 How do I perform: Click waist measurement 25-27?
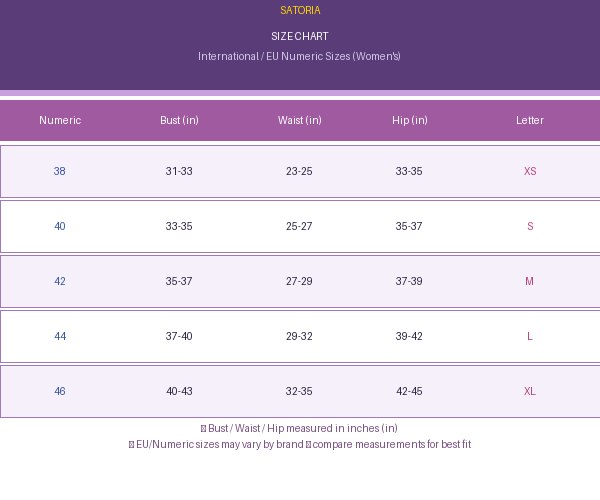[299, 226]
